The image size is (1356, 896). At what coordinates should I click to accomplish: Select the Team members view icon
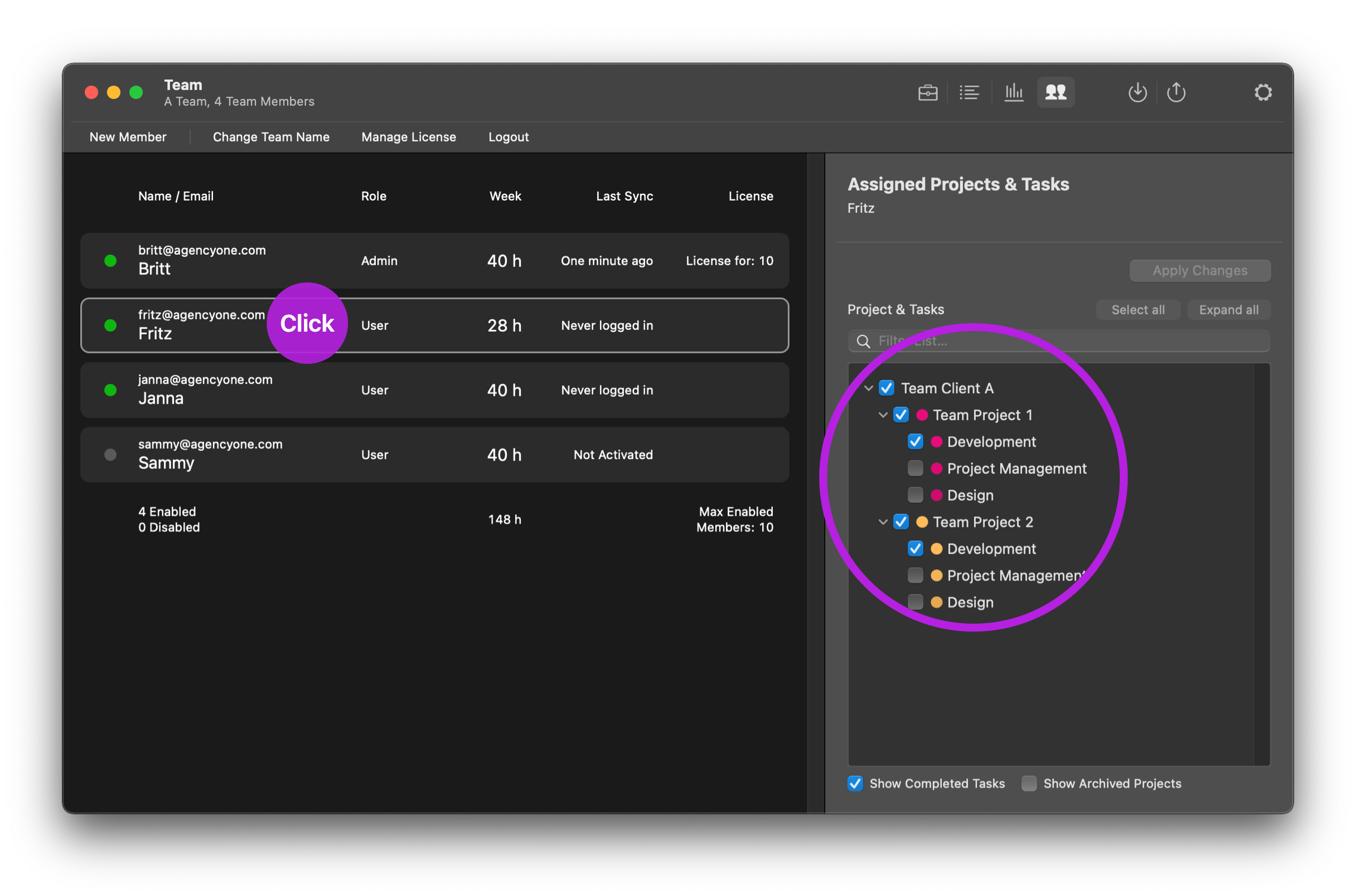1055,93
